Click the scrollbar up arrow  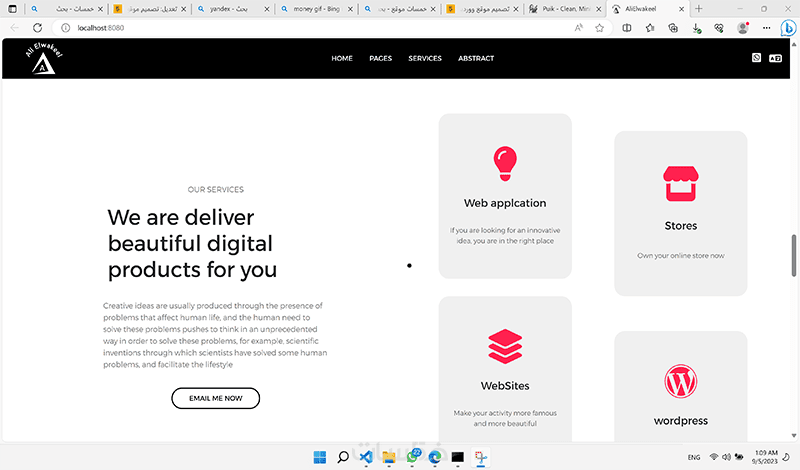point(794,44)
